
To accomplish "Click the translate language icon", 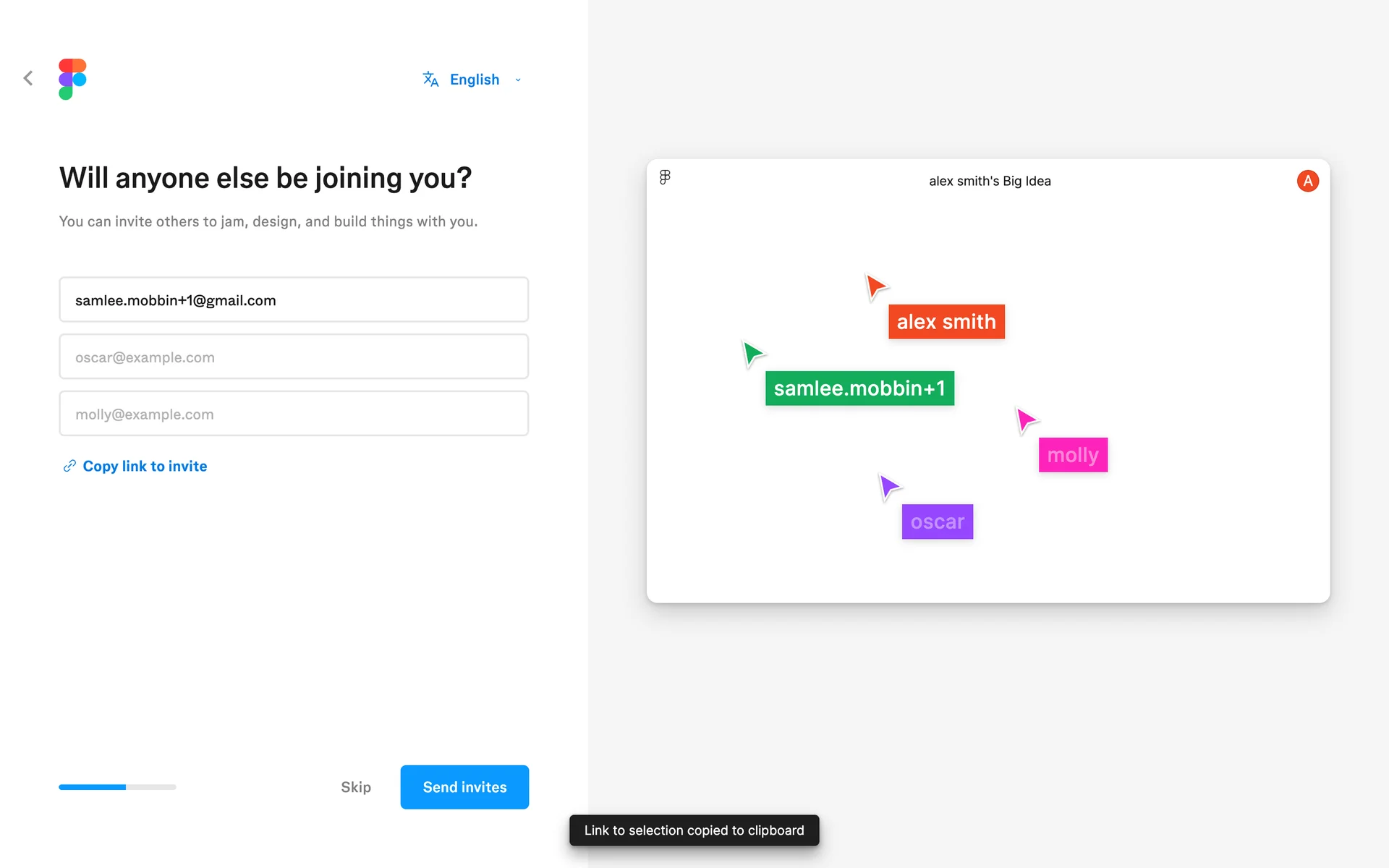I will (x=430, y=80).
